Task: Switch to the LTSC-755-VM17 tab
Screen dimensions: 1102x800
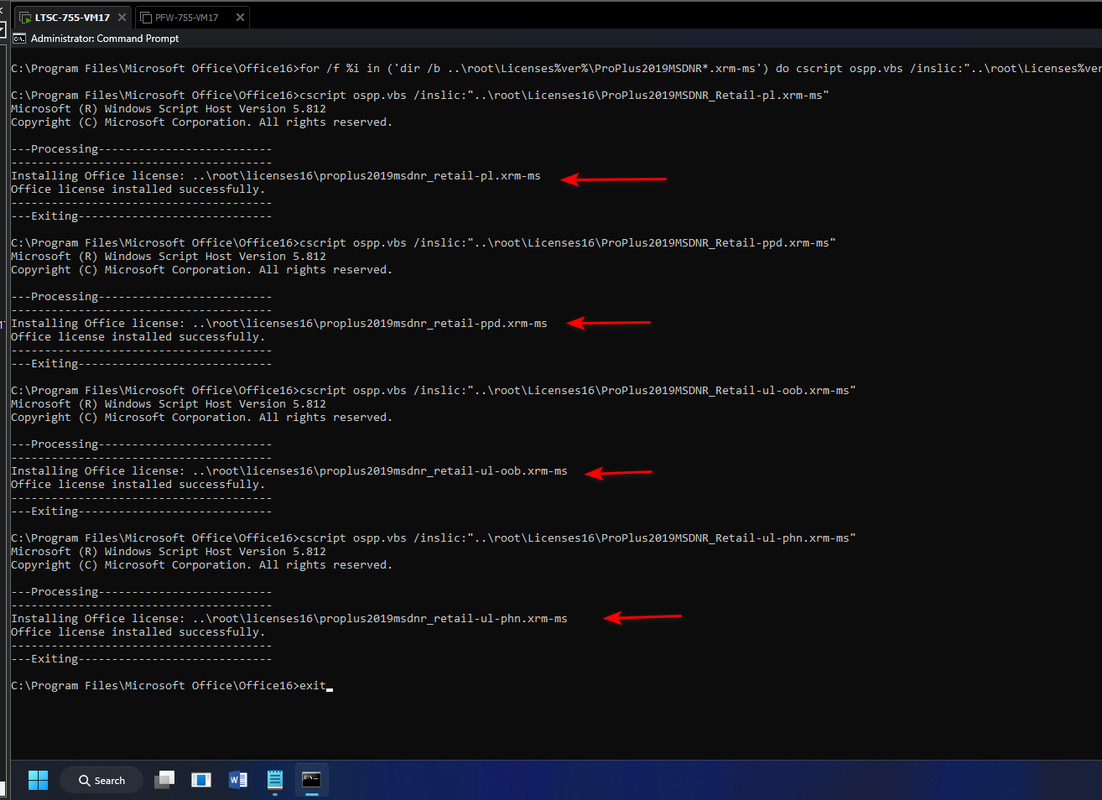Action: click(72, 18)
